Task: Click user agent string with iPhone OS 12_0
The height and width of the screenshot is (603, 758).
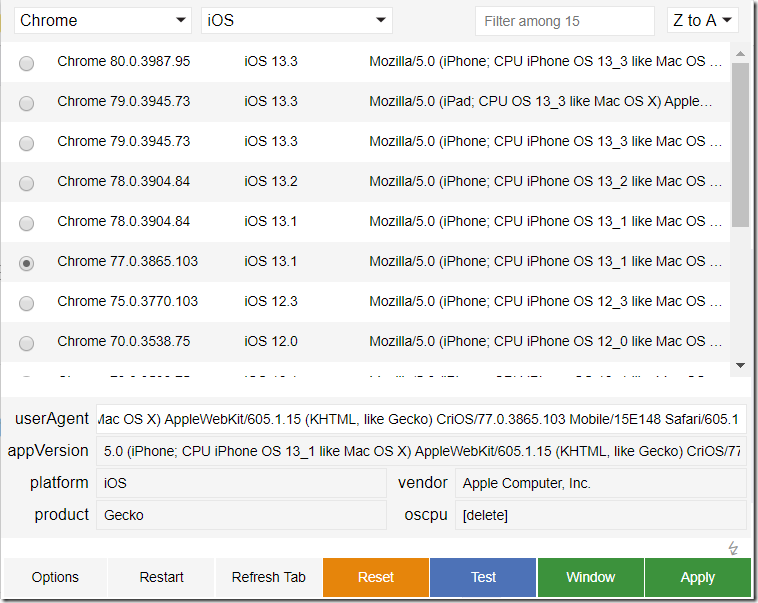Action: 545,341
